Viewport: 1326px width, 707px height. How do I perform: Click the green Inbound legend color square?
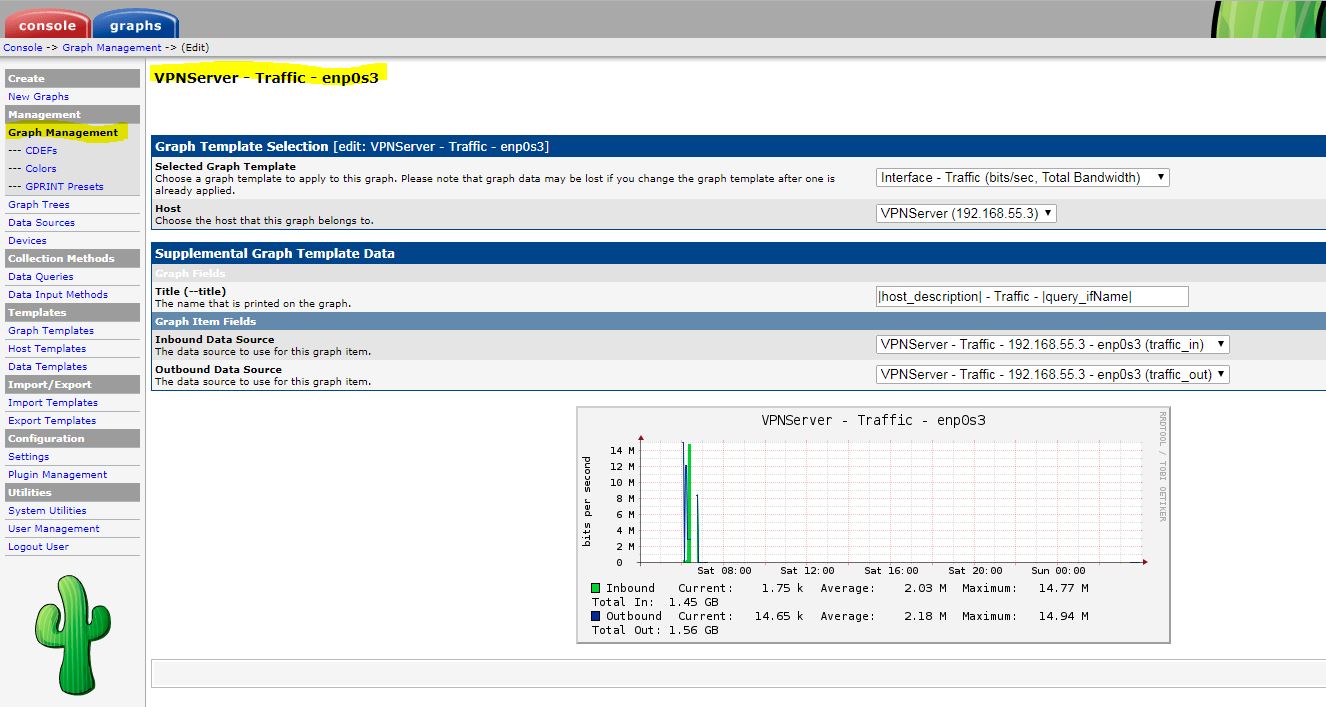pos(596,588)
